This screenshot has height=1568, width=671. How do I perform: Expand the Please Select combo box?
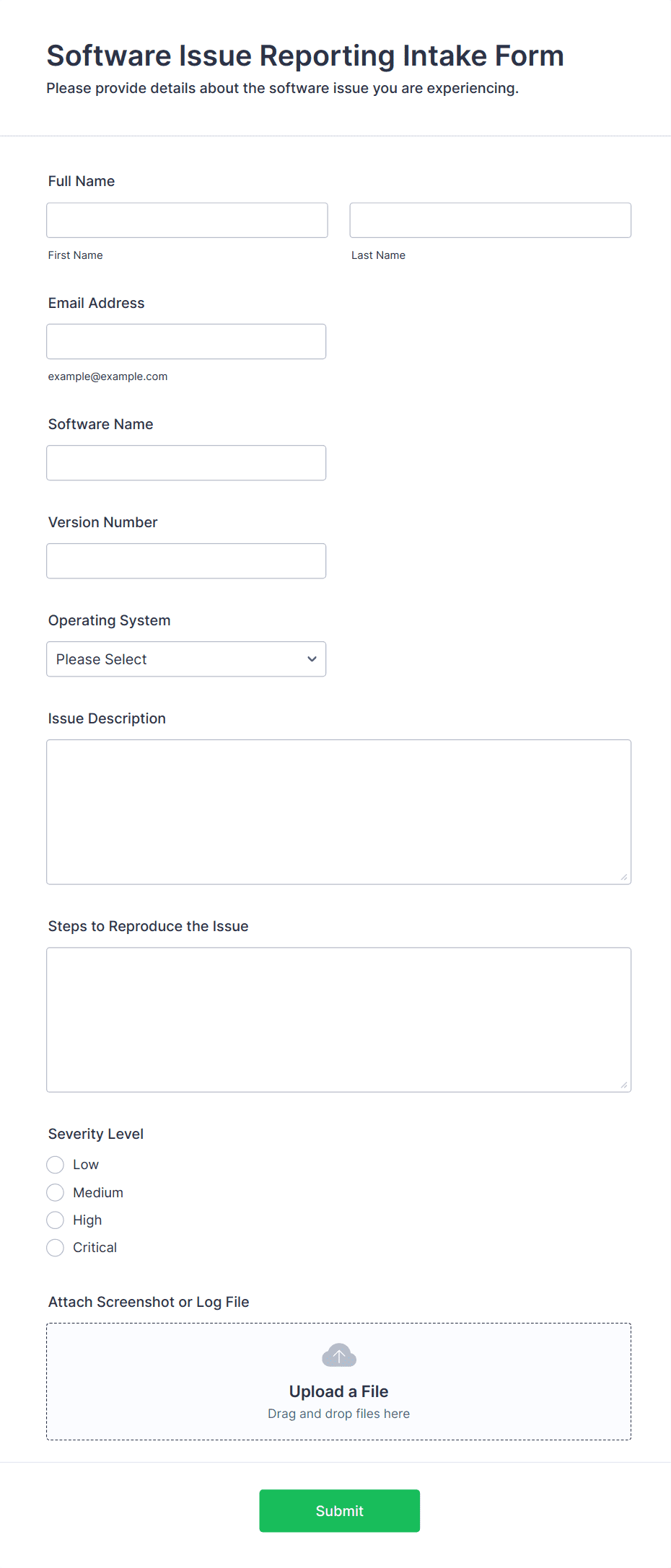tap(185, 659)
